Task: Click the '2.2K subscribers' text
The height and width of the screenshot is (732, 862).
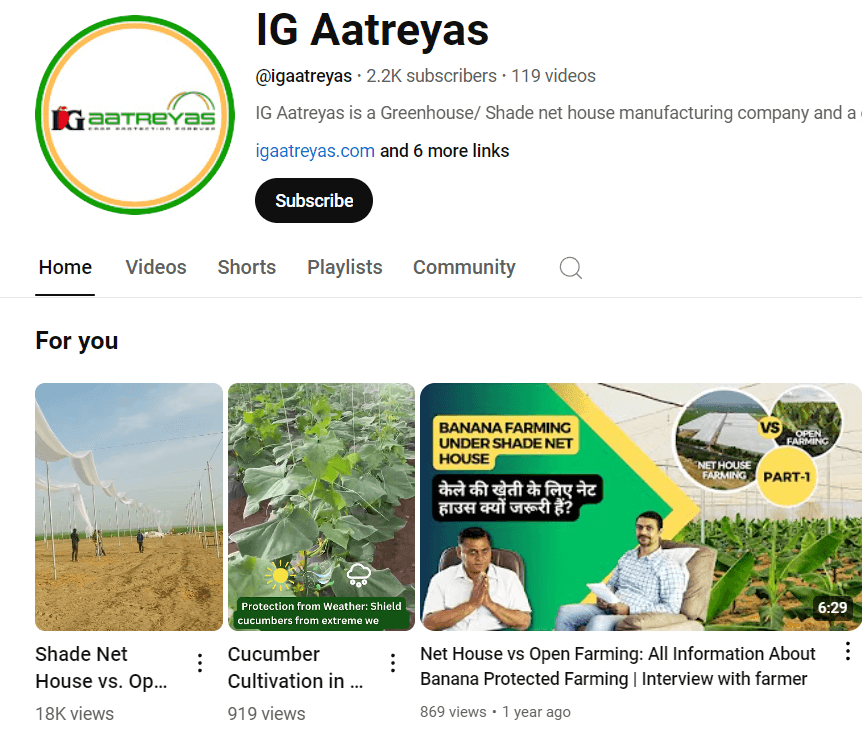Action: tap(432, 76)
